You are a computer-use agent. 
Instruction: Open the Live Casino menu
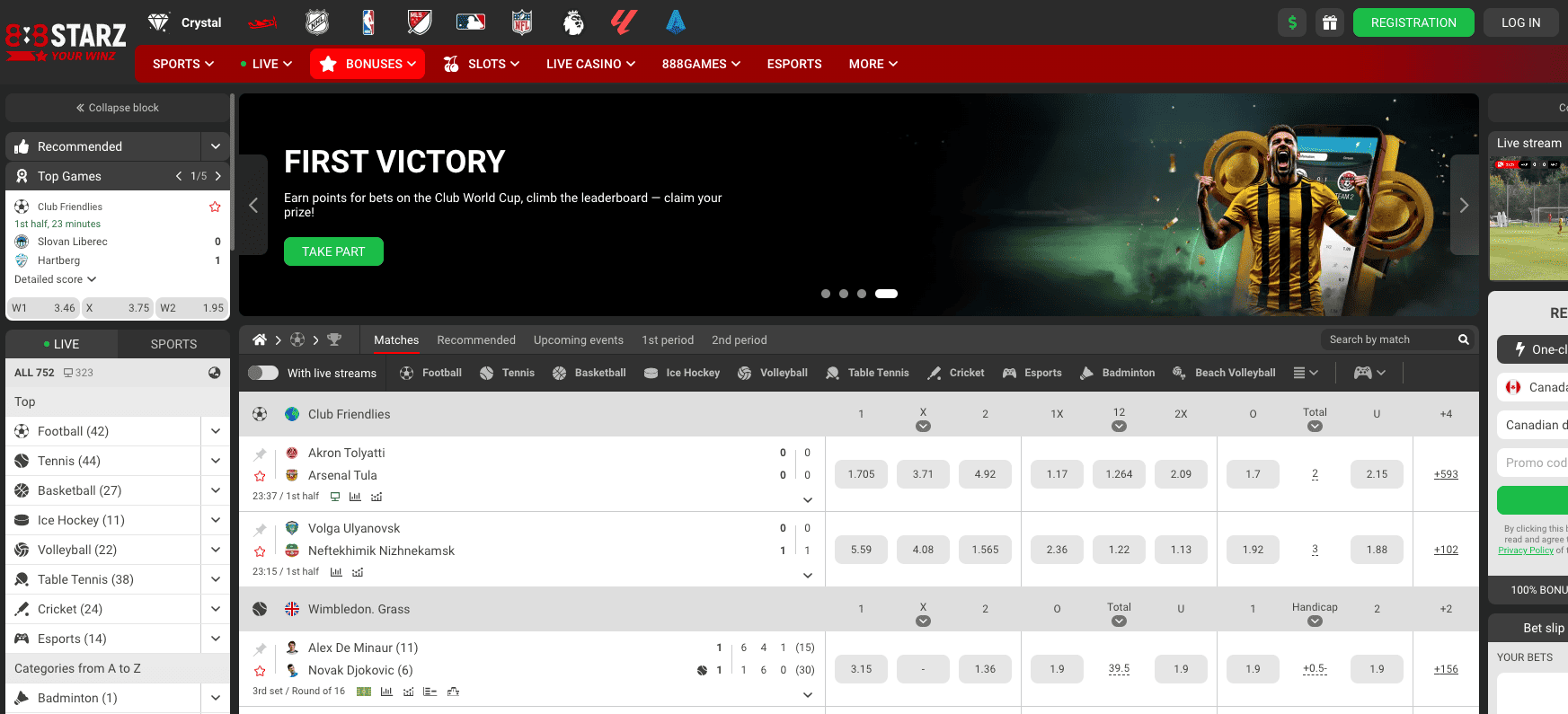[590, 64]
